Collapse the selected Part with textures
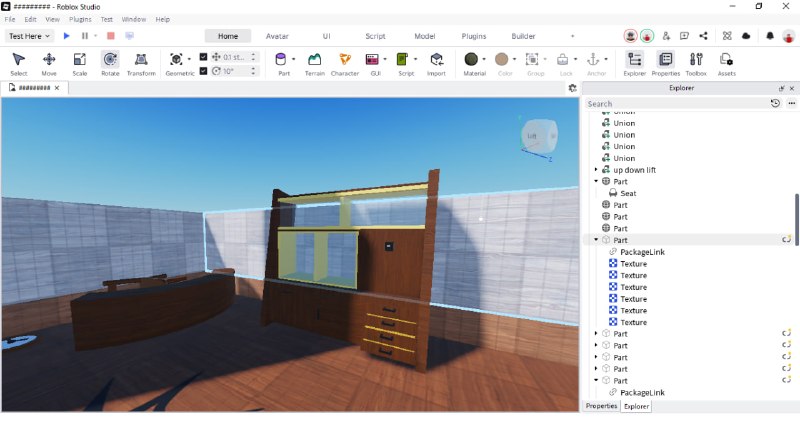This screenshot has height=431, width=800. [596, 240]
